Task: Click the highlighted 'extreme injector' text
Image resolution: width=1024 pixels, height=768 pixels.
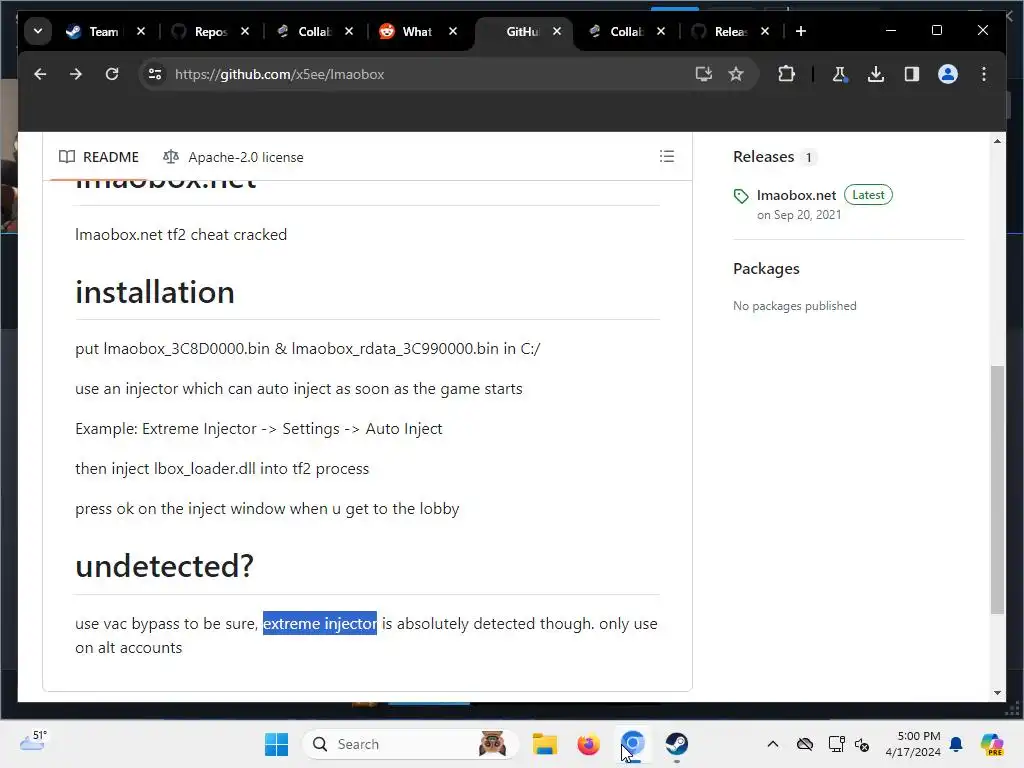Action: point(320,624)
